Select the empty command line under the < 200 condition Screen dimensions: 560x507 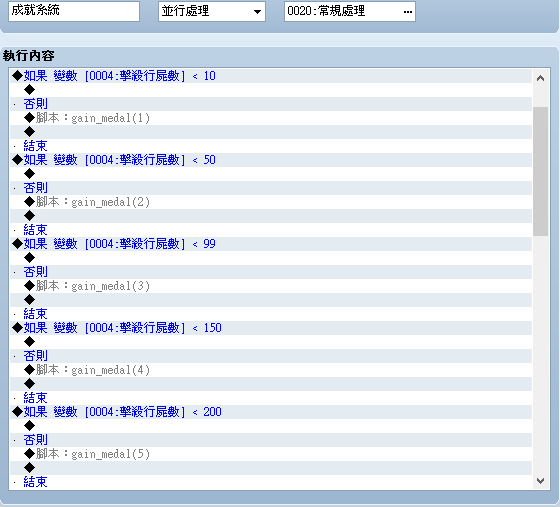click(271, 426)
